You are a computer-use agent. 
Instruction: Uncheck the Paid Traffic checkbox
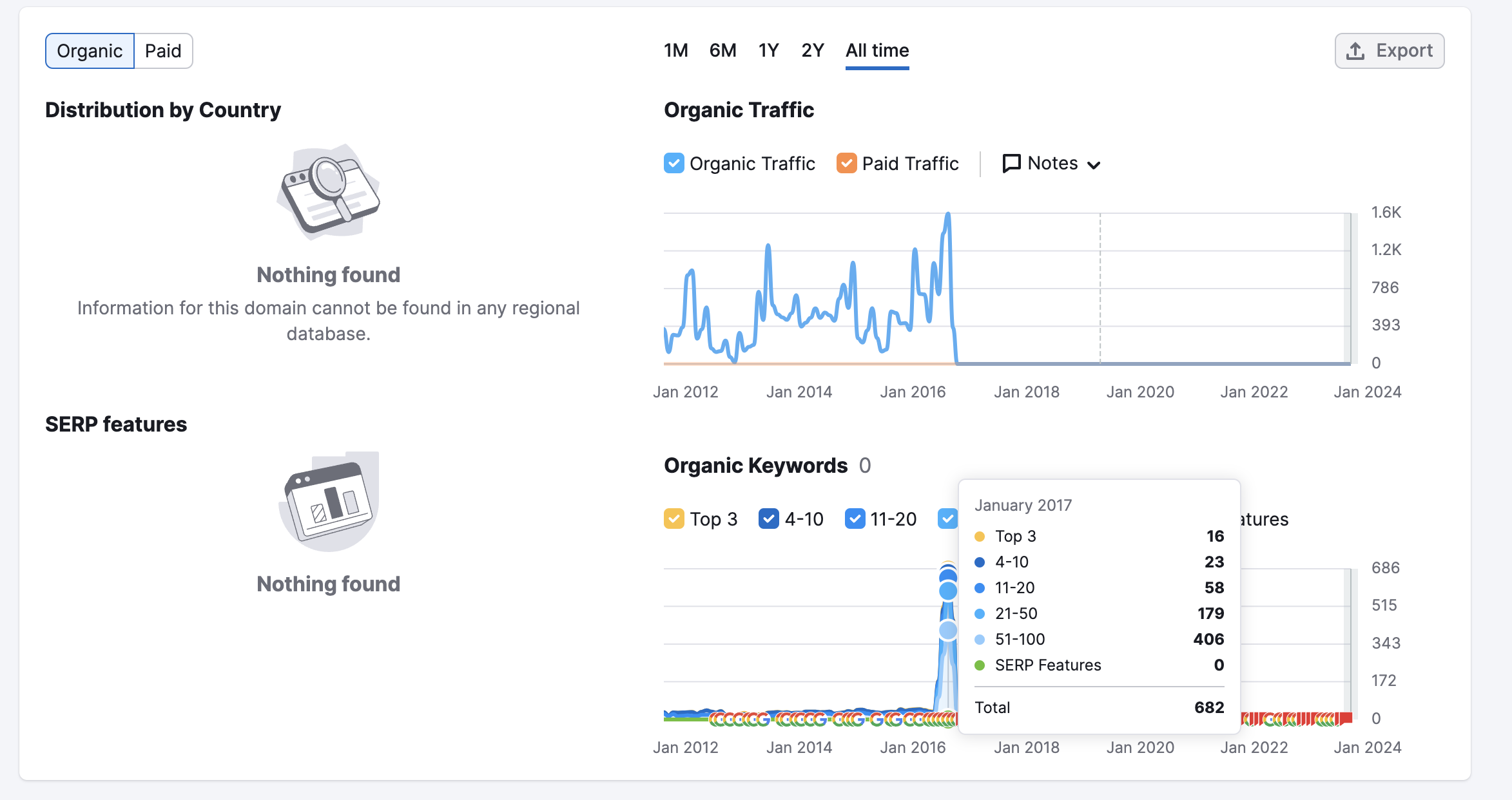pyautogui.click(x=846, y=164)
